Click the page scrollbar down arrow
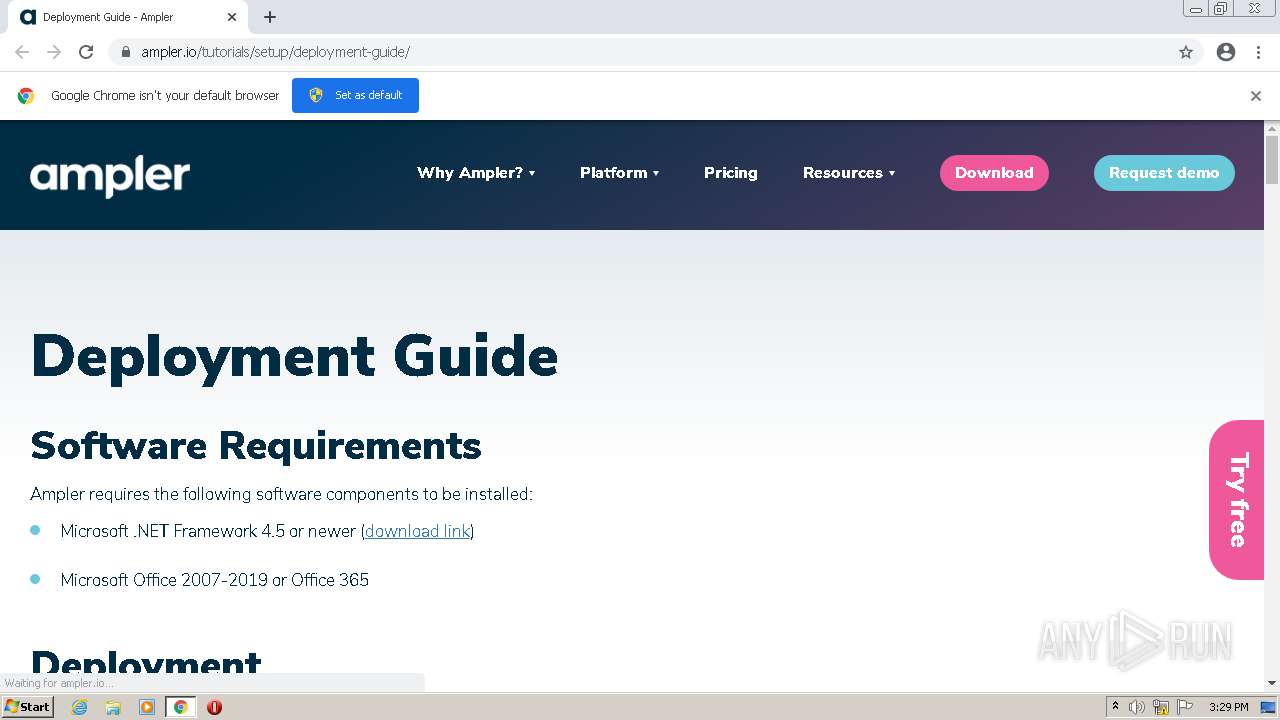1280x720 pixels. point(1272,683)
